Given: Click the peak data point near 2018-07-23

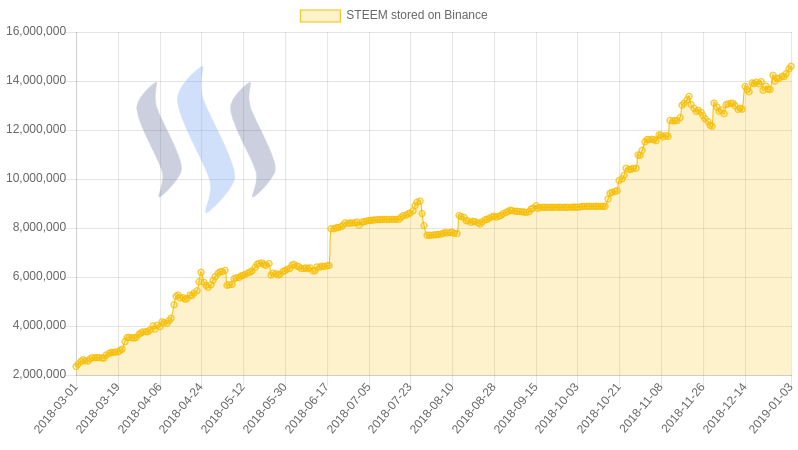Looking at the screenshot, I should (x=419, y=202).
